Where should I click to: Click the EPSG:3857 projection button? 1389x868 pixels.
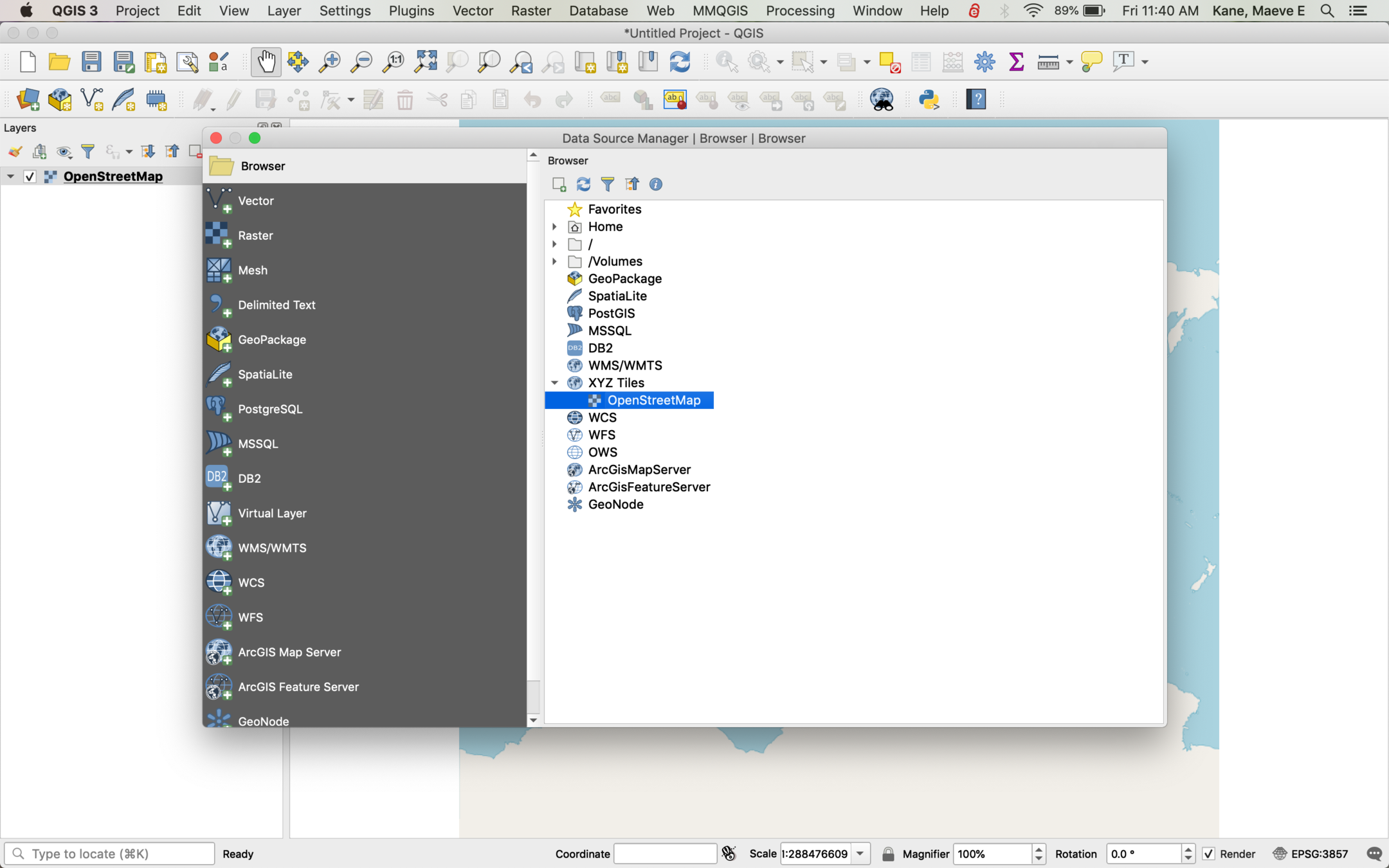1311,854
